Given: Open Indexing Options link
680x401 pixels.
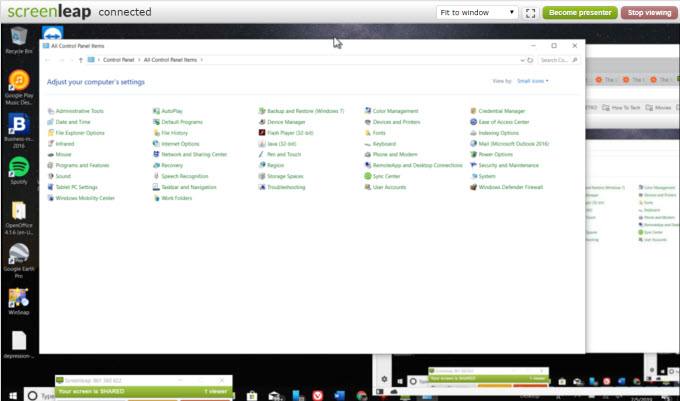Looking at the screenshot, I should click(x=499, y=133).
